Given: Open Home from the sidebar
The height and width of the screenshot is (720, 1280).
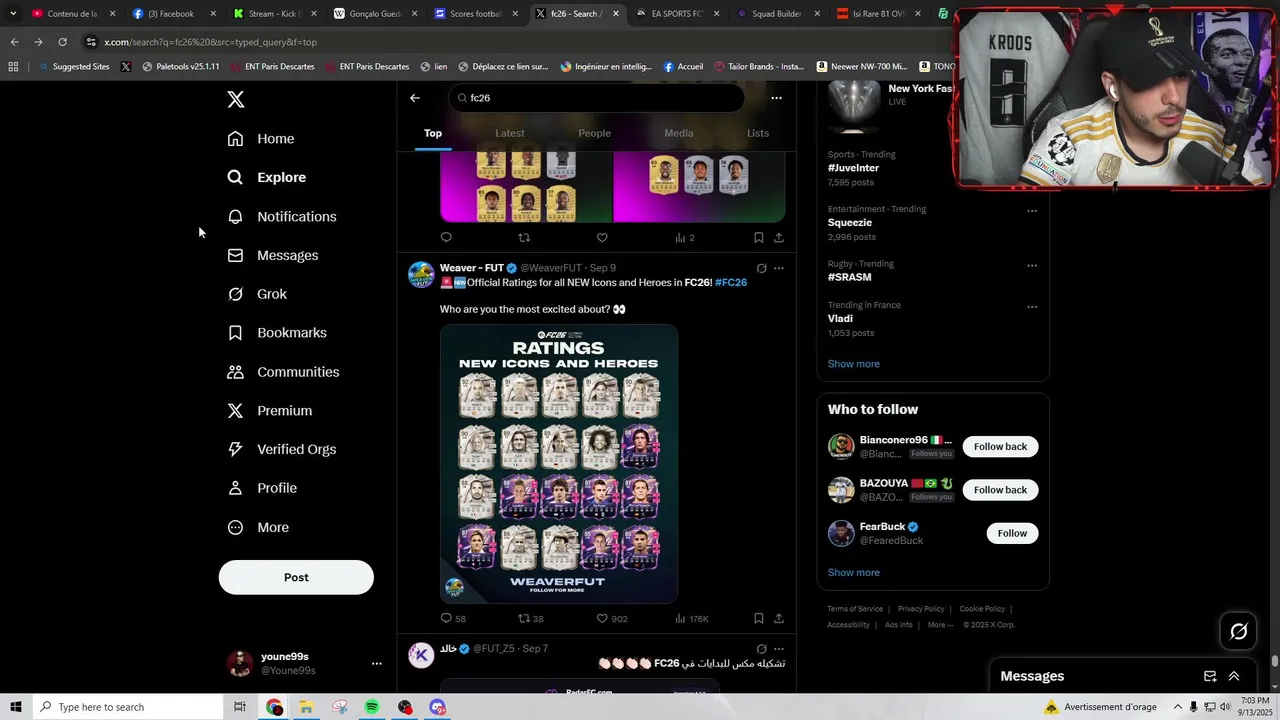Looking at the screenshot, I should (x=261, y=139).
